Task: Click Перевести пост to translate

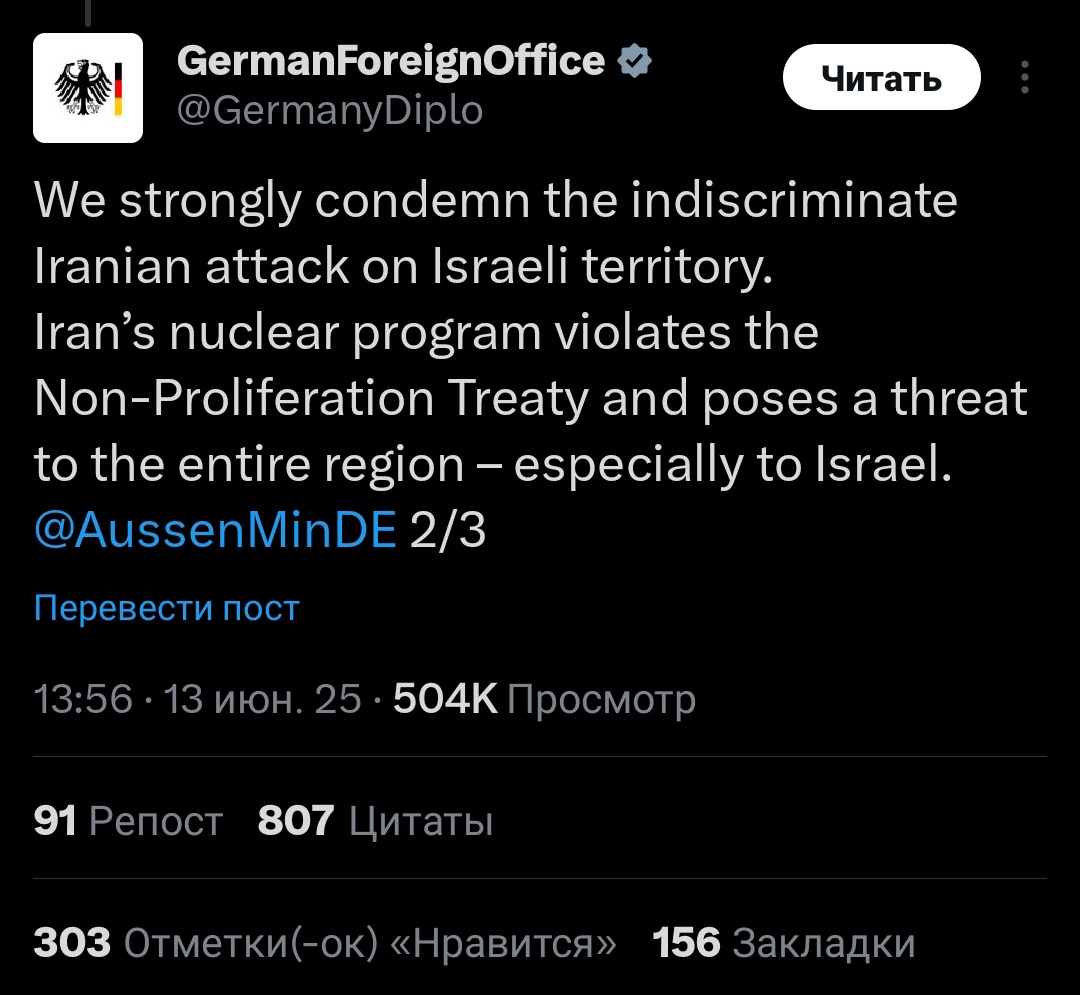Action: [167, 608]
